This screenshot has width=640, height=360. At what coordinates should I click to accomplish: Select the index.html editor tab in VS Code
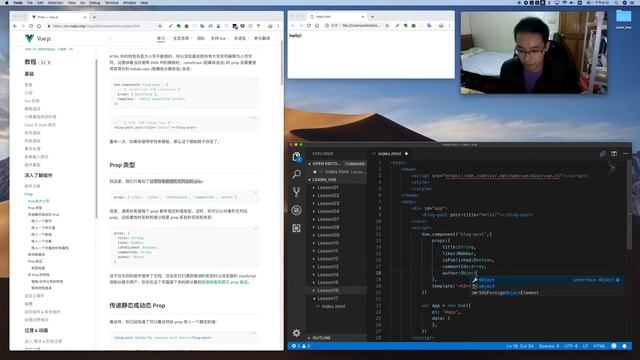coord(389,153)
